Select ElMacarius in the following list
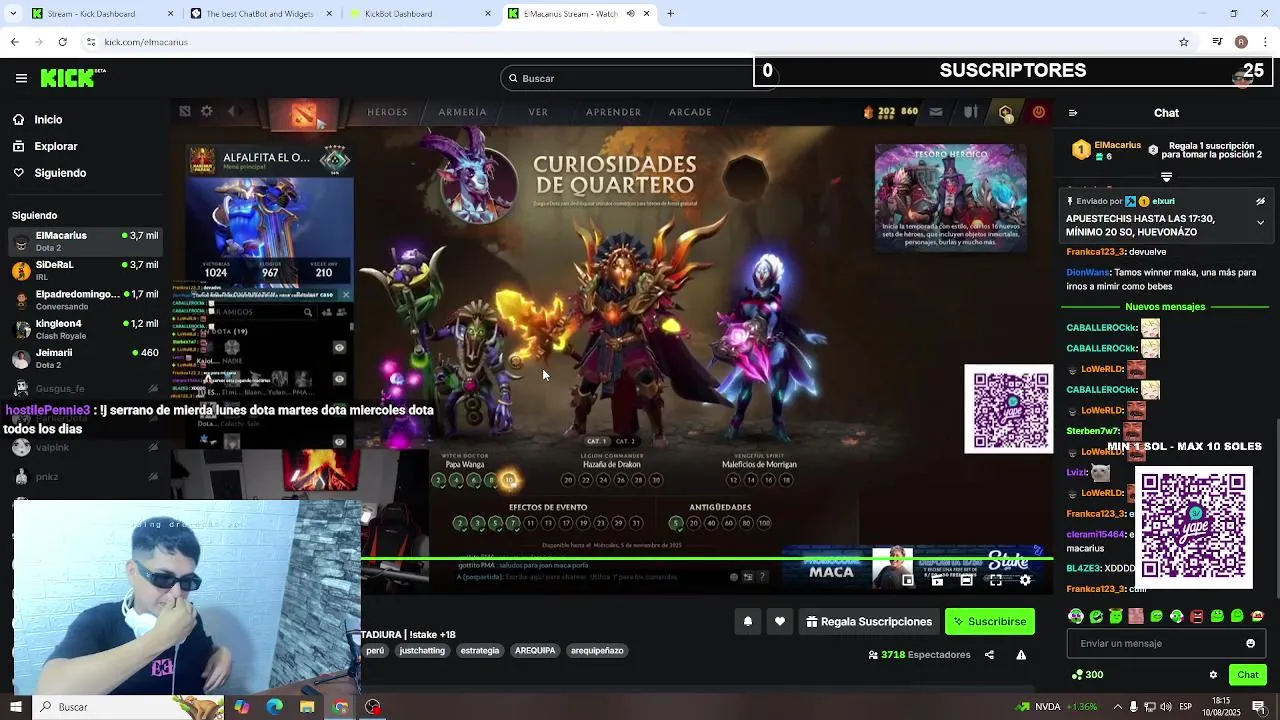This screenshot has width=1280, height=720. 85,241
